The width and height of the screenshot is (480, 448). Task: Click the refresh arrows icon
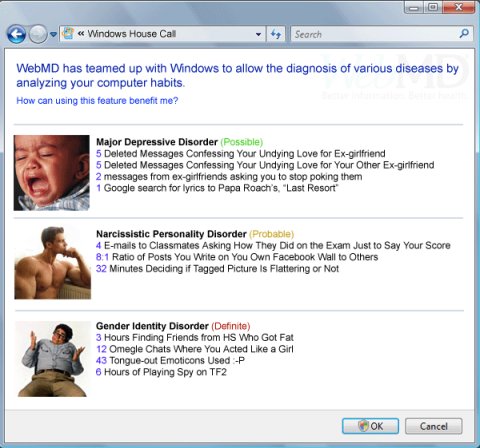coord(276,34)
